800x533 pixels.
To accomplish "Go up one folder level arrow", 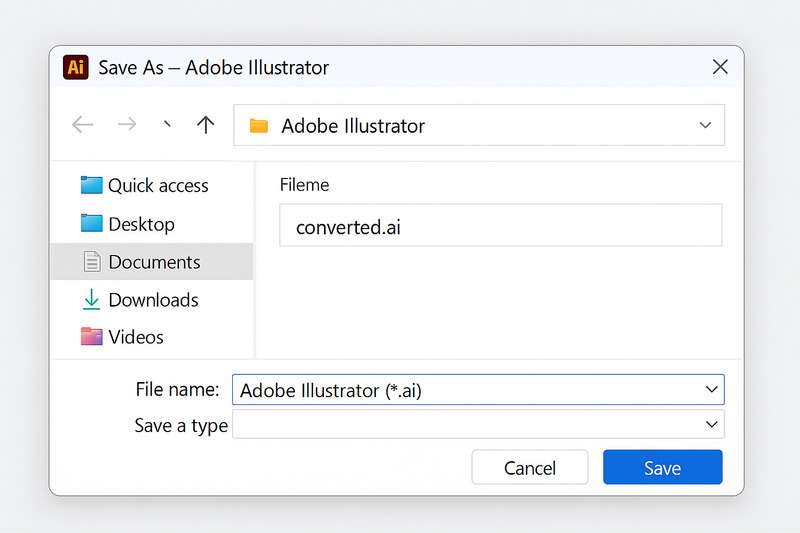I will [x=206, y=124].
